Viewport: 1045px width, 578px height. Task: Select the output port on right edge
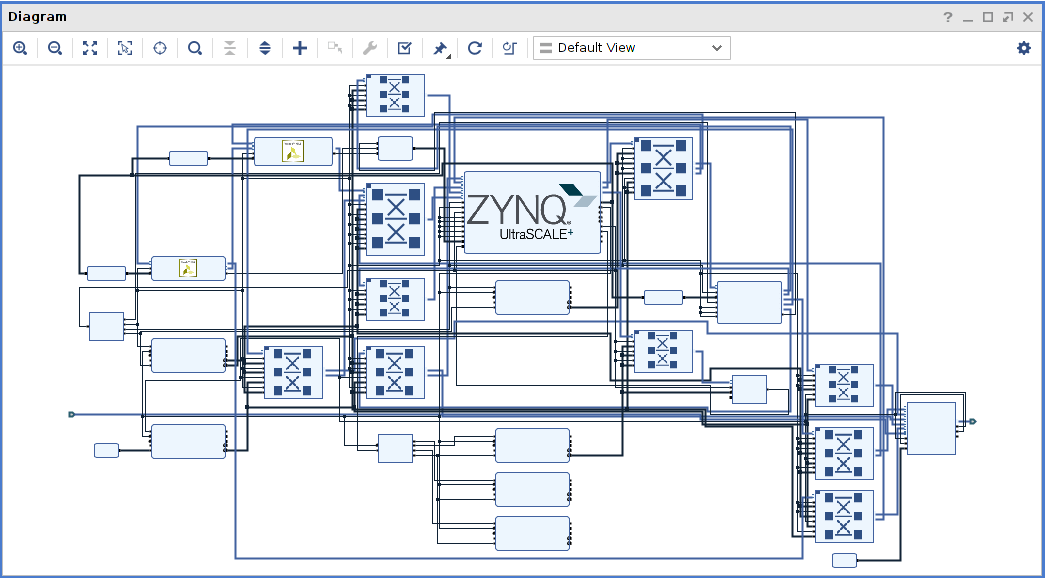click(x=973, y=421)
